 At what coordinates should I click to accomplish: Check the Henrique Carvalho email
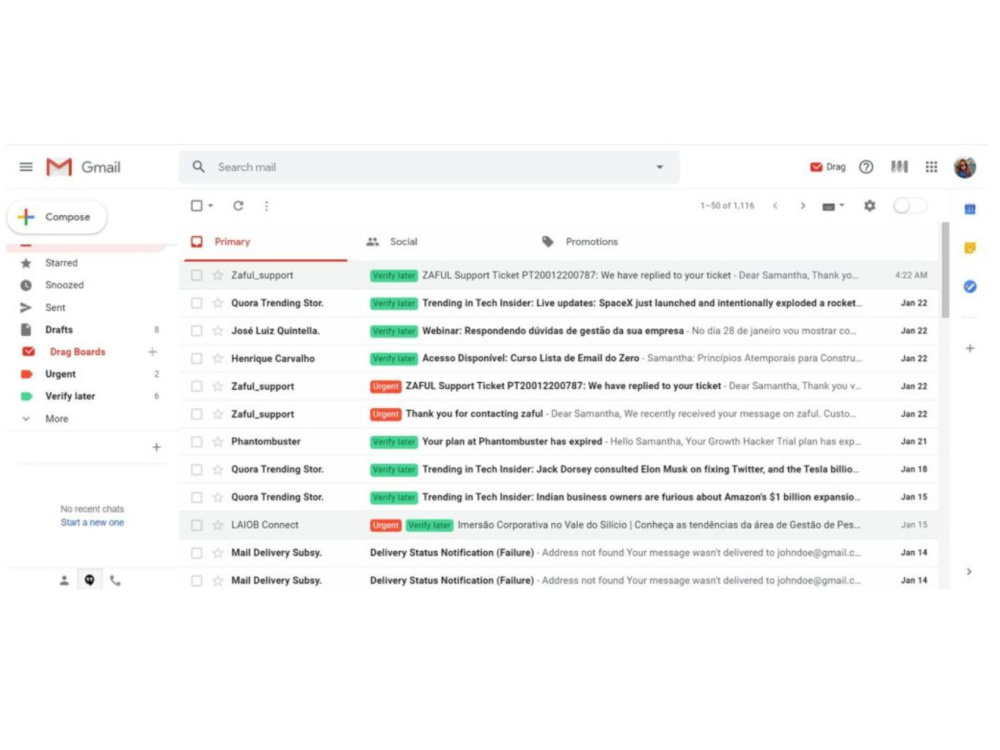[x=196, y=358]
